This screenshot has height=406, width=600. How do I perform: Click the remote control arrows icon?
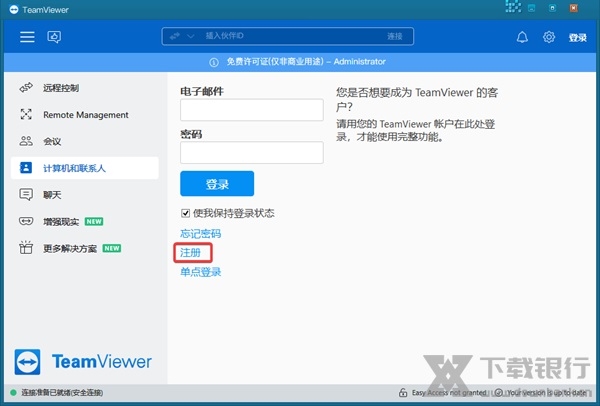pos(26,88)
